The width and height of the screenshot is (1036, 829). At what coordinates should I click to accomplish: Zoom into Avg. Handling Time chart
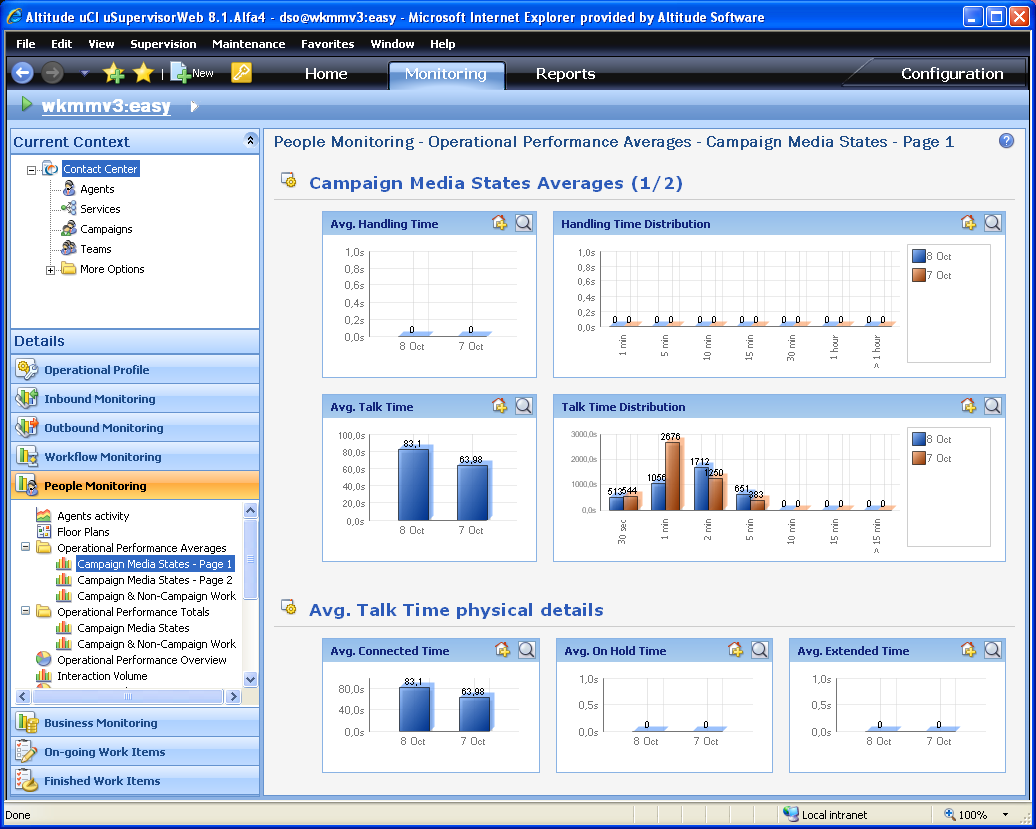(524, 223)
